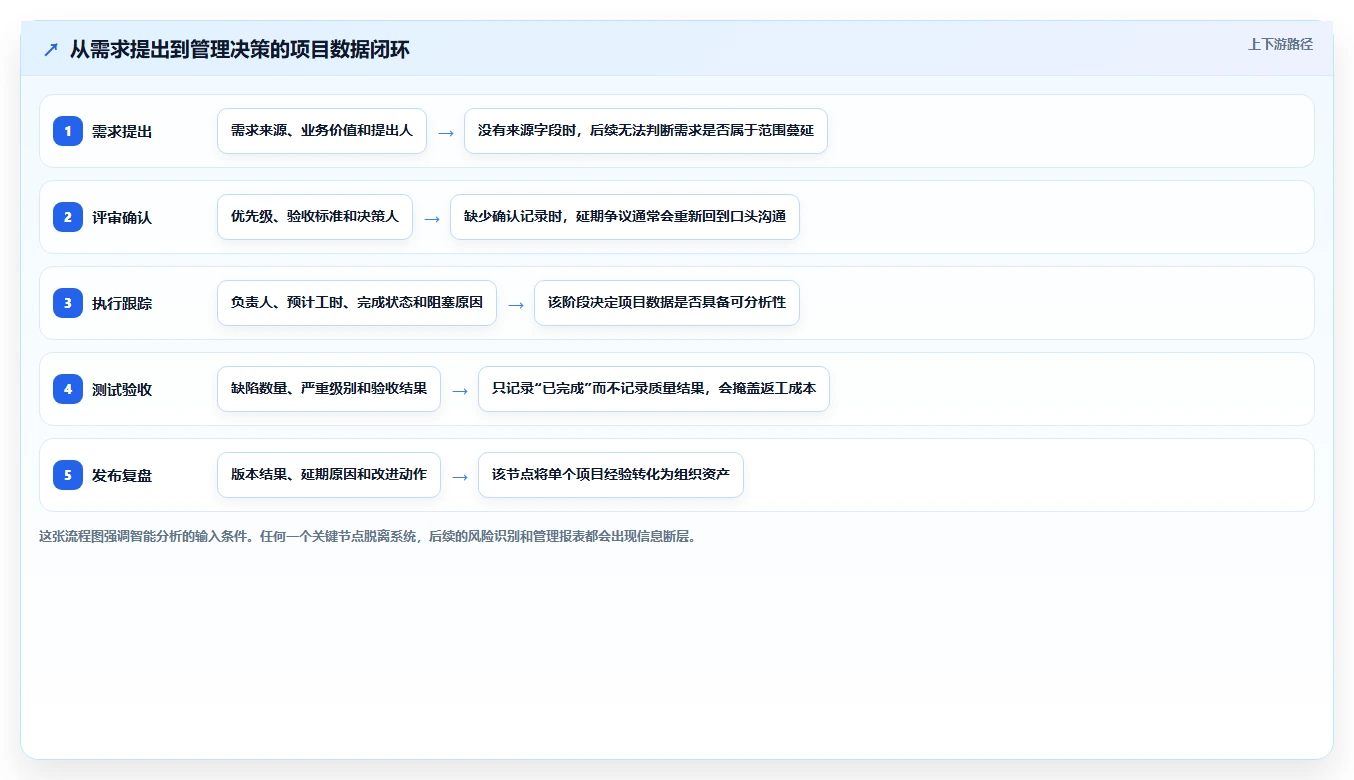This screenshot has height=780, width=1354.
Task: Select the 测试验收 step label
Action: (x=122, y=389)
